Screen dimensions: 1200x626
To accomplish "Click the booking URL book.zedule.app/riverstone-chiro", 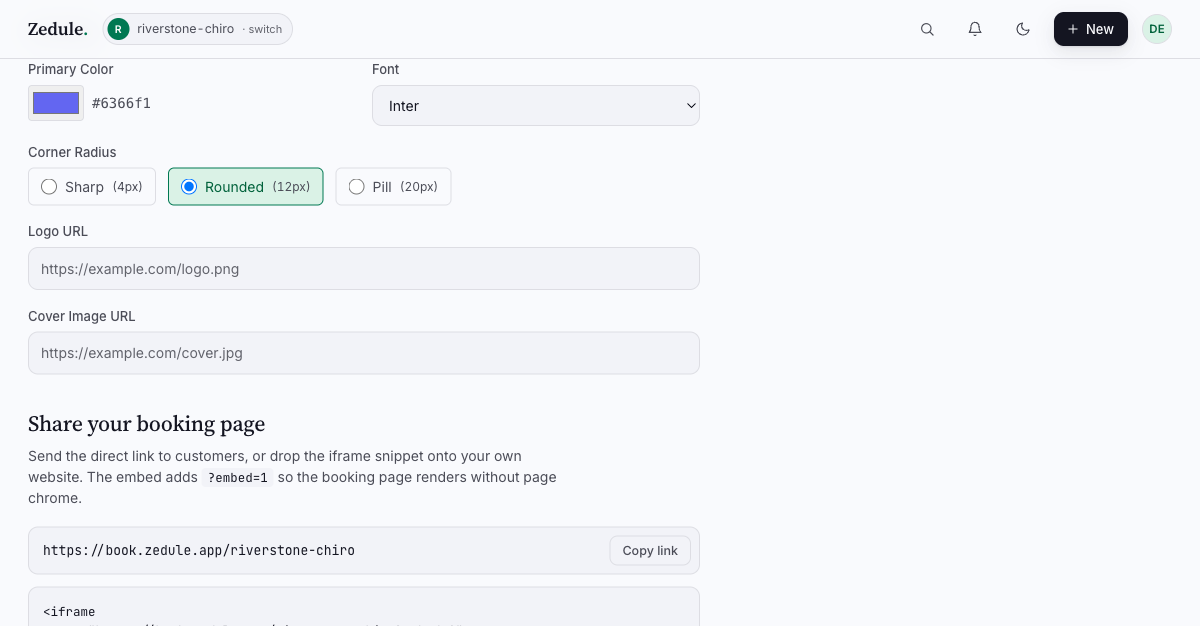I will (x=199, y=550).
